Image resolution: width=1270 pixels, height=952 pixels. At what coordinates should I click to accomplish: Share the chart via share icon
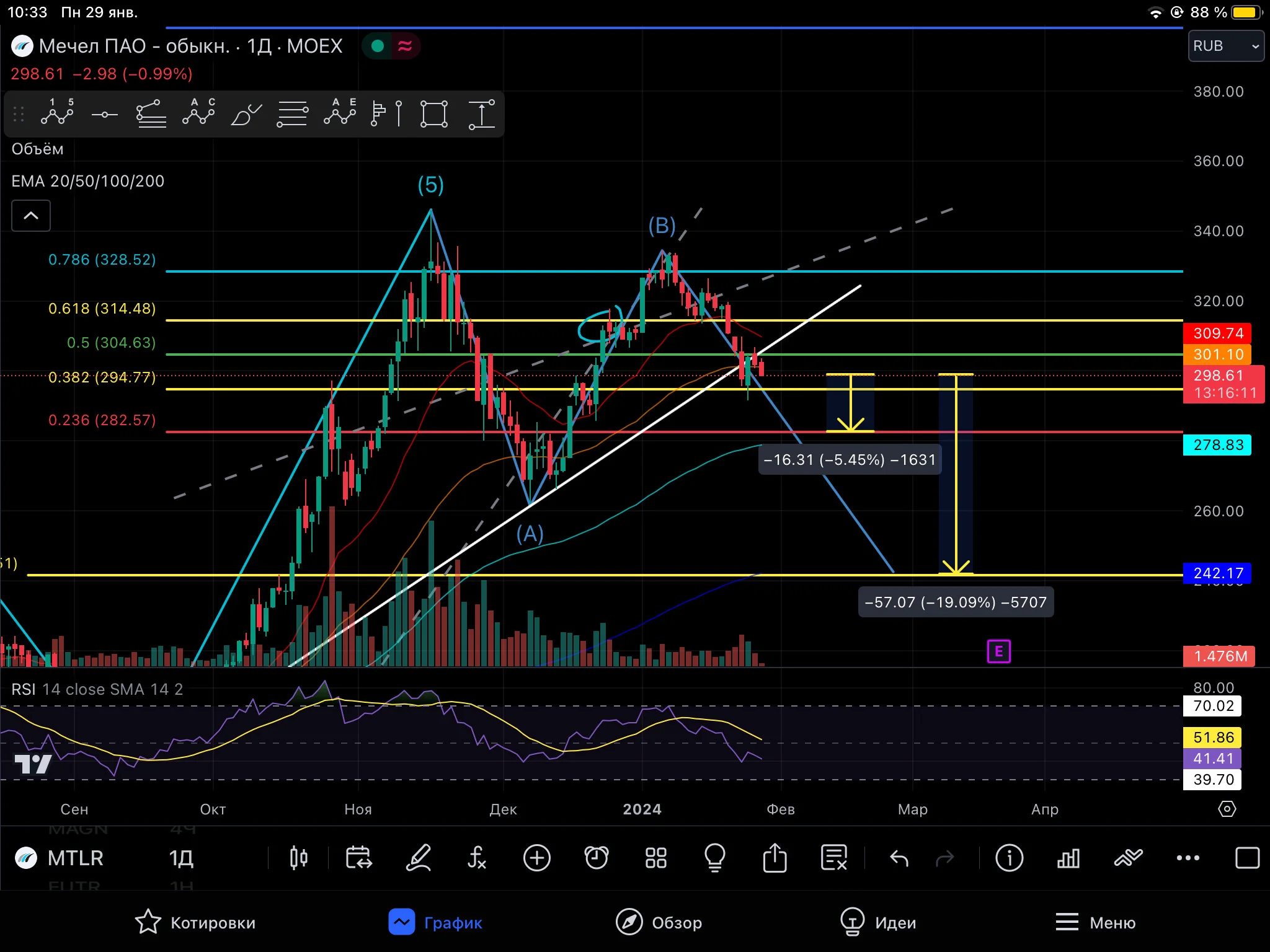pos(775,858)
